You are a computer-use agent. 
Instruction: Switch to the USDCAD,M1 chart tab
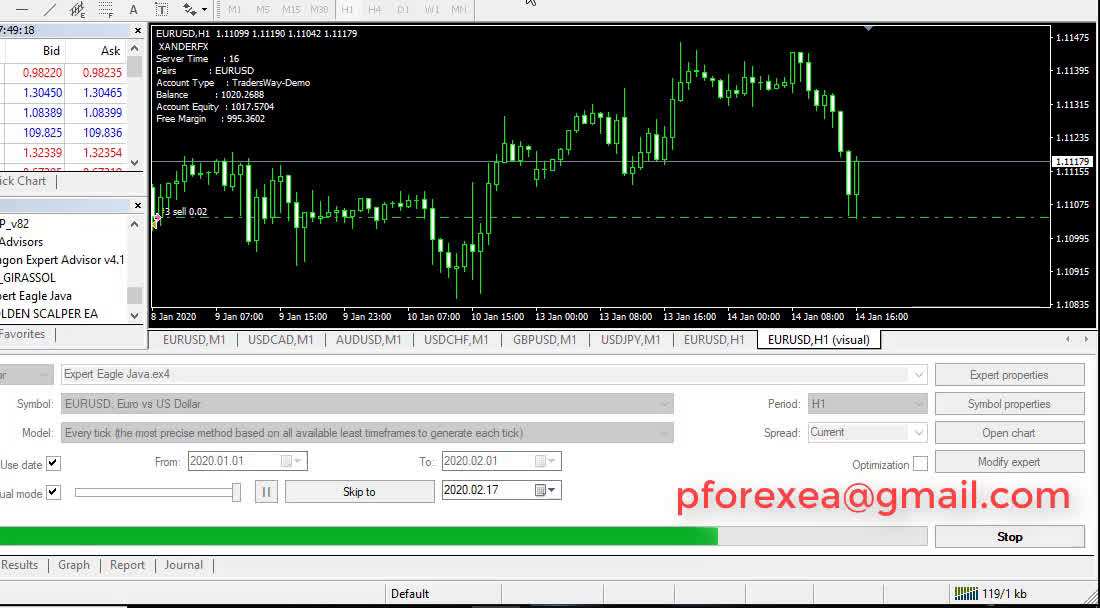280,340
